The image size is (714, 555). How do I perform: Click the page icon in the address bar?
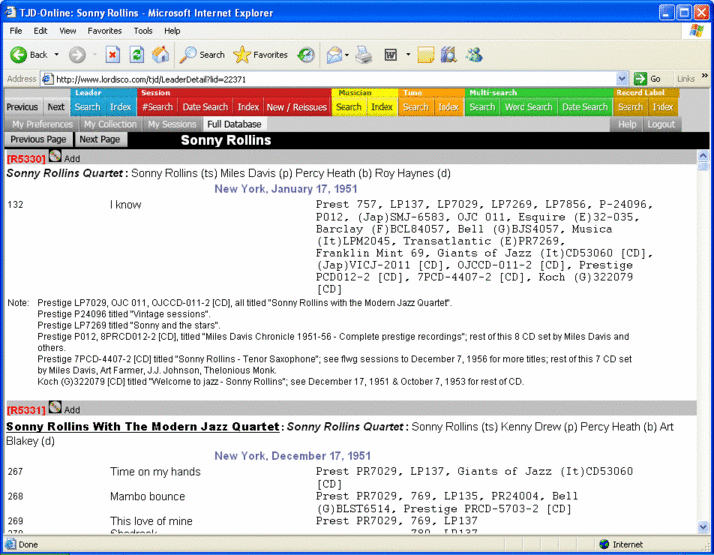pyautogui.click(x=47, y=79)
